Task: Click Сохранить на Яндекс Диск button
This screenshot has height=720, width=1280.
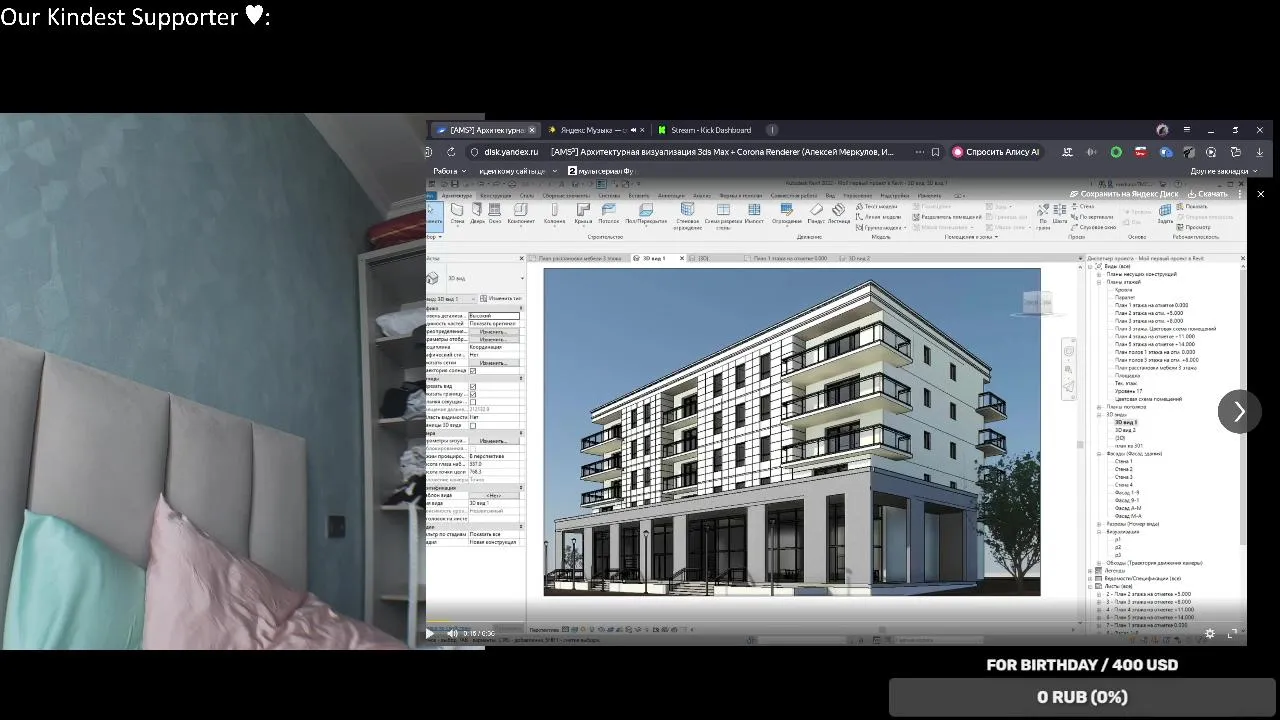Action: (1124, 194)
